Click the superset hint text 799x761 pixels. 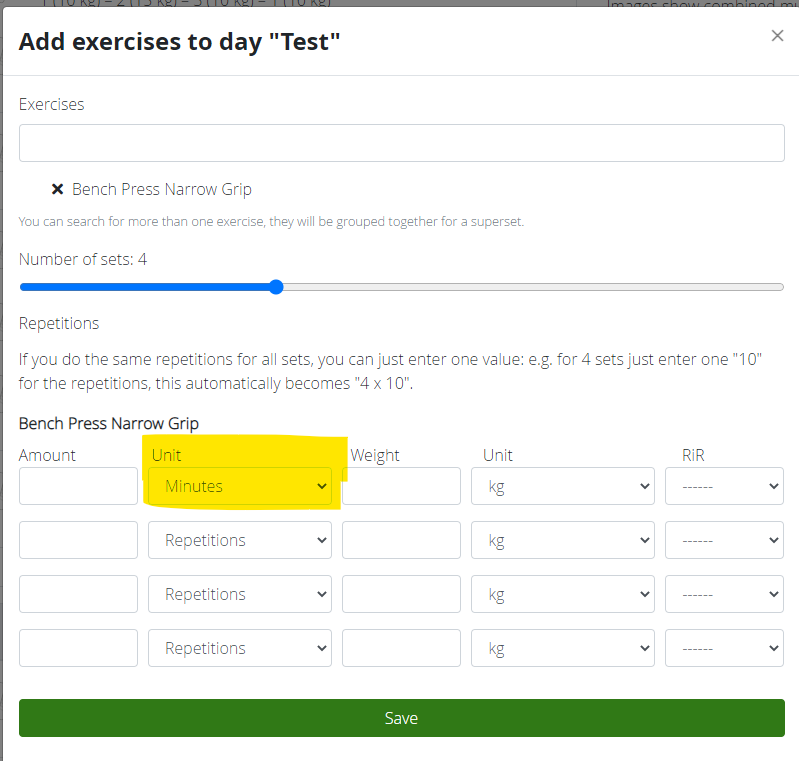click(271, 221)
